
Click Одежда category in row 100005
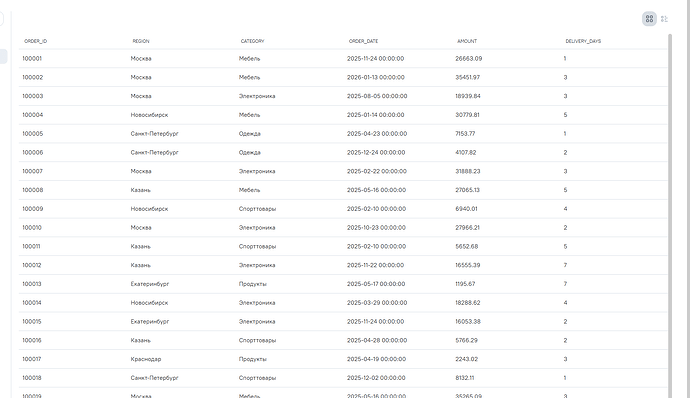pyautogui.click(x=250, y=134)
